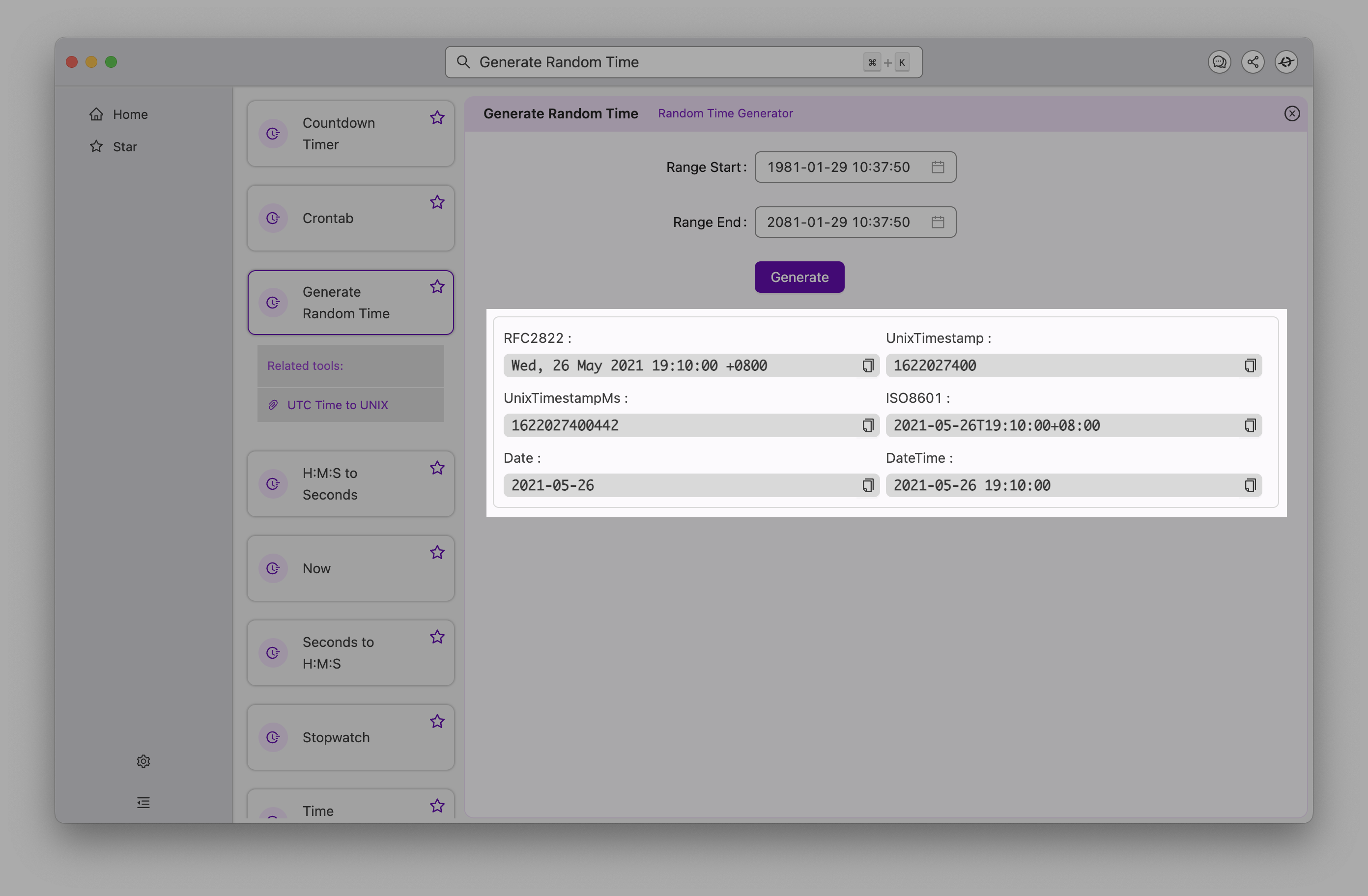
Task: Click the Home icon in sidebar
Action: click(96, 114)
